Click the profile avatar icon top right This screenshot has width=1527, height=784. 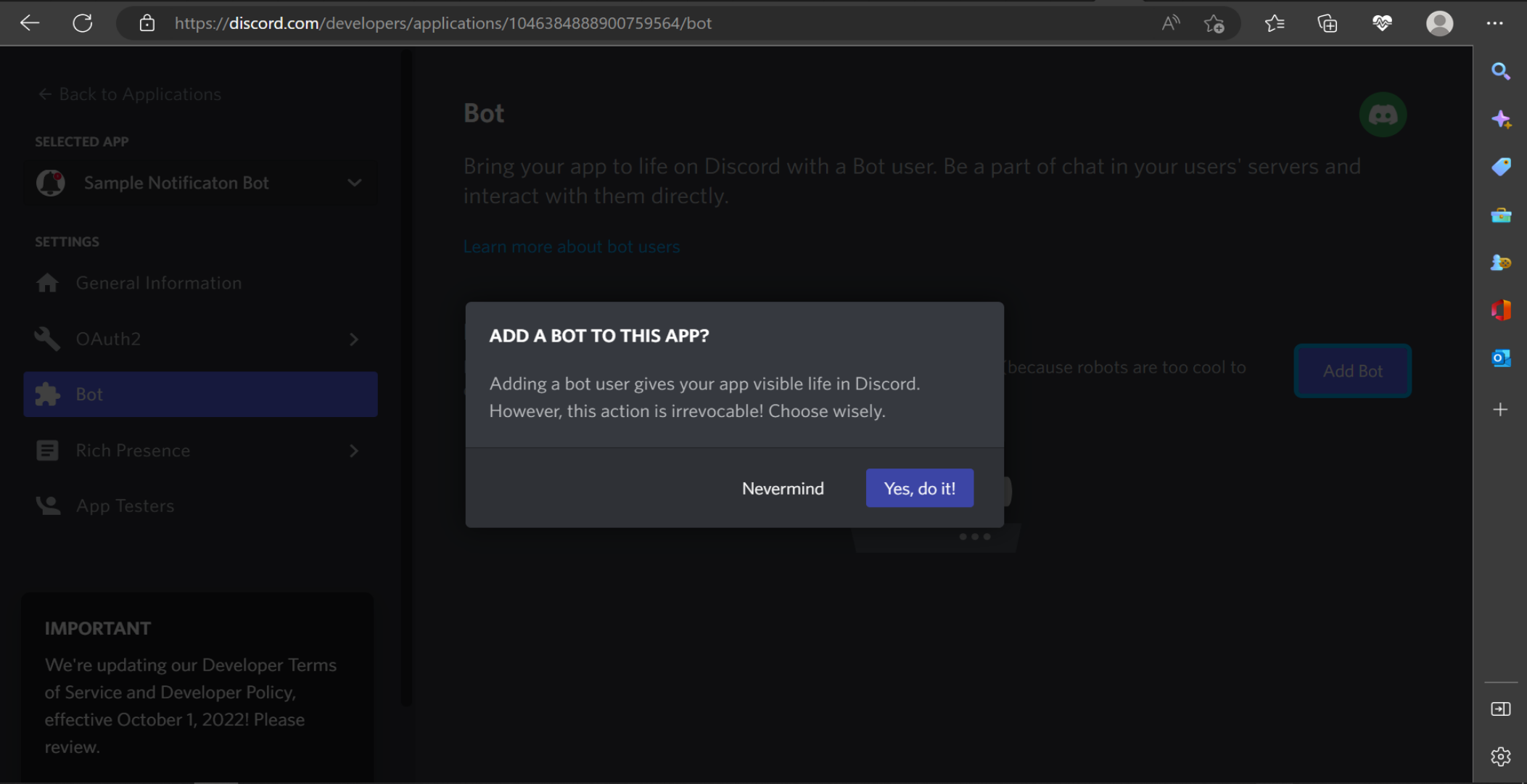[x=1440, y=22]
